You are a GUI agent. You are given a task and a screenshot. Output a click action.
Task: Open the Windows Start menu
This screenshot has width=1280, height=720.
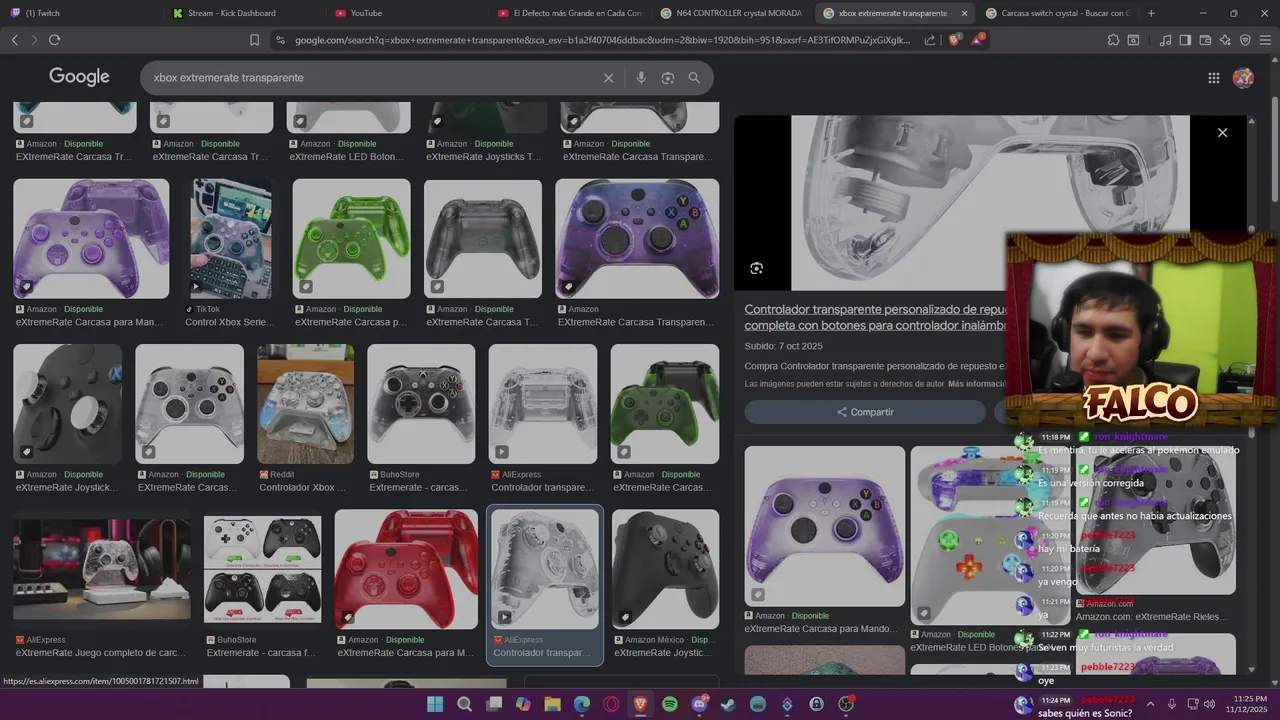[435, 704]
